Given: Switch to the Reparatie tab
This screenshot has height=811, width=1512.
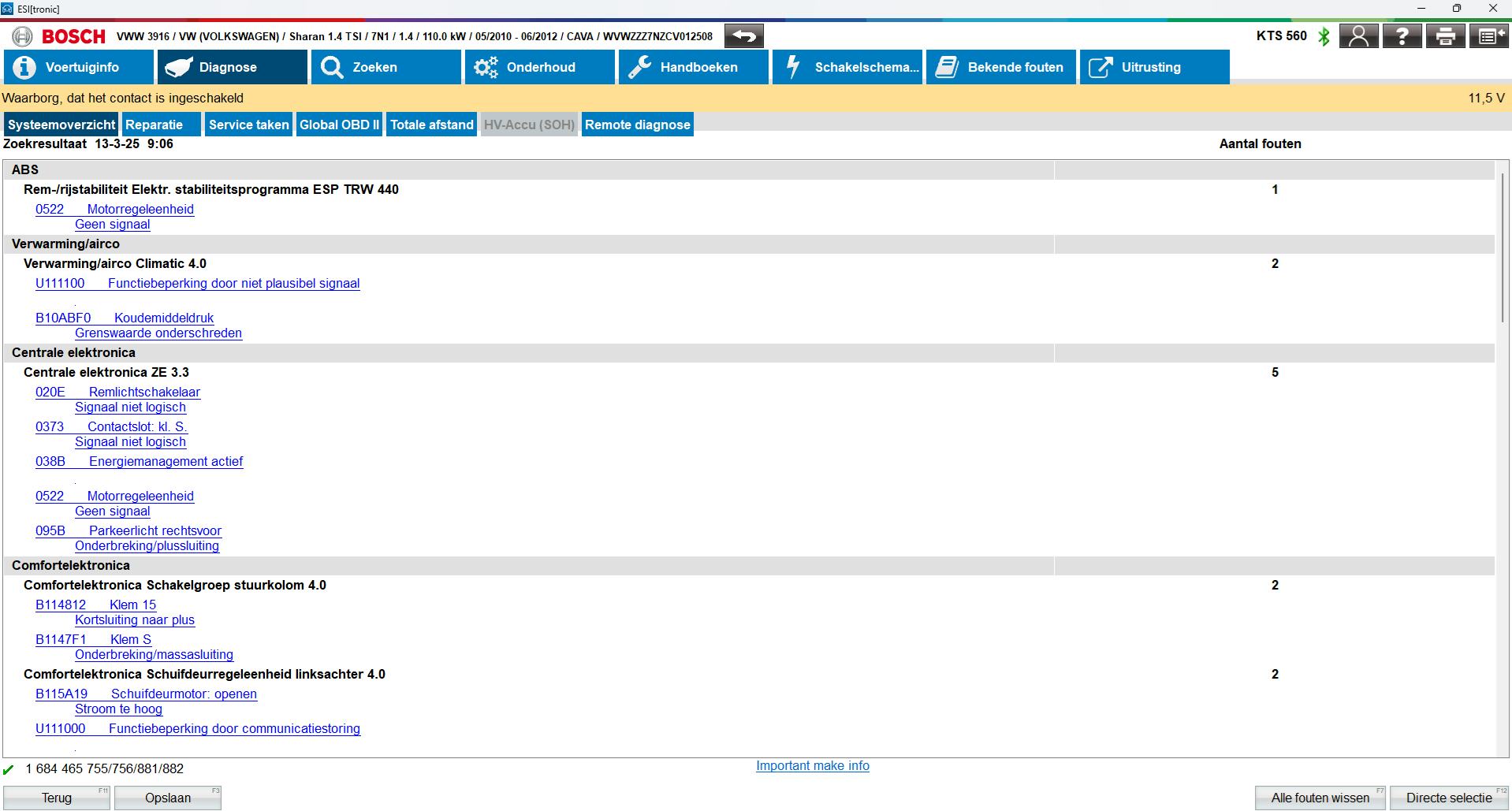Looking at the screenshot, I should 154,125.
